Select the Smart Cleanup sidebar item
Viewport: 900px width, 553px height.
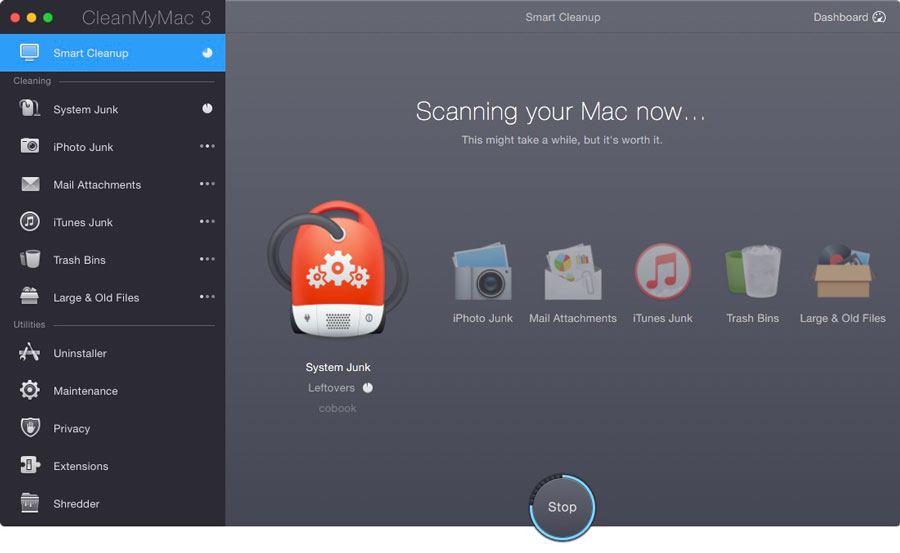click(112, 53)
